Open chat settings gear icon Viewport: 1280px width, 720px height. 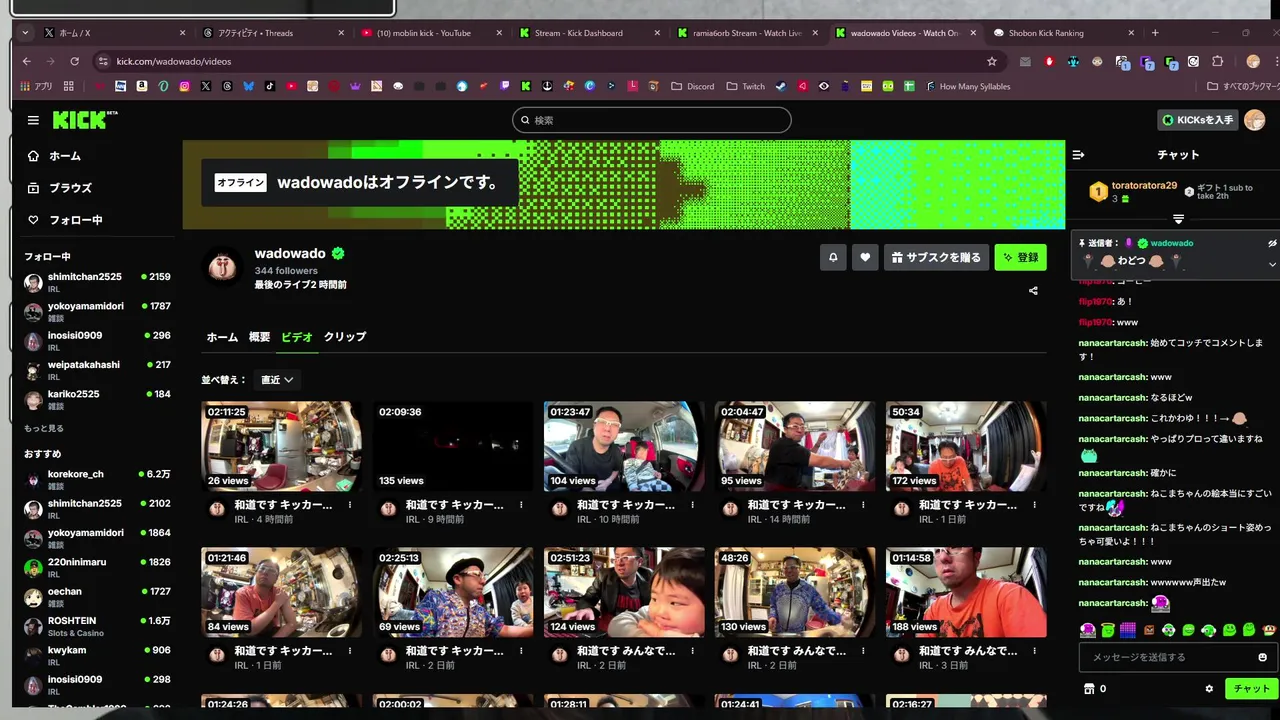coord(1209,689)
